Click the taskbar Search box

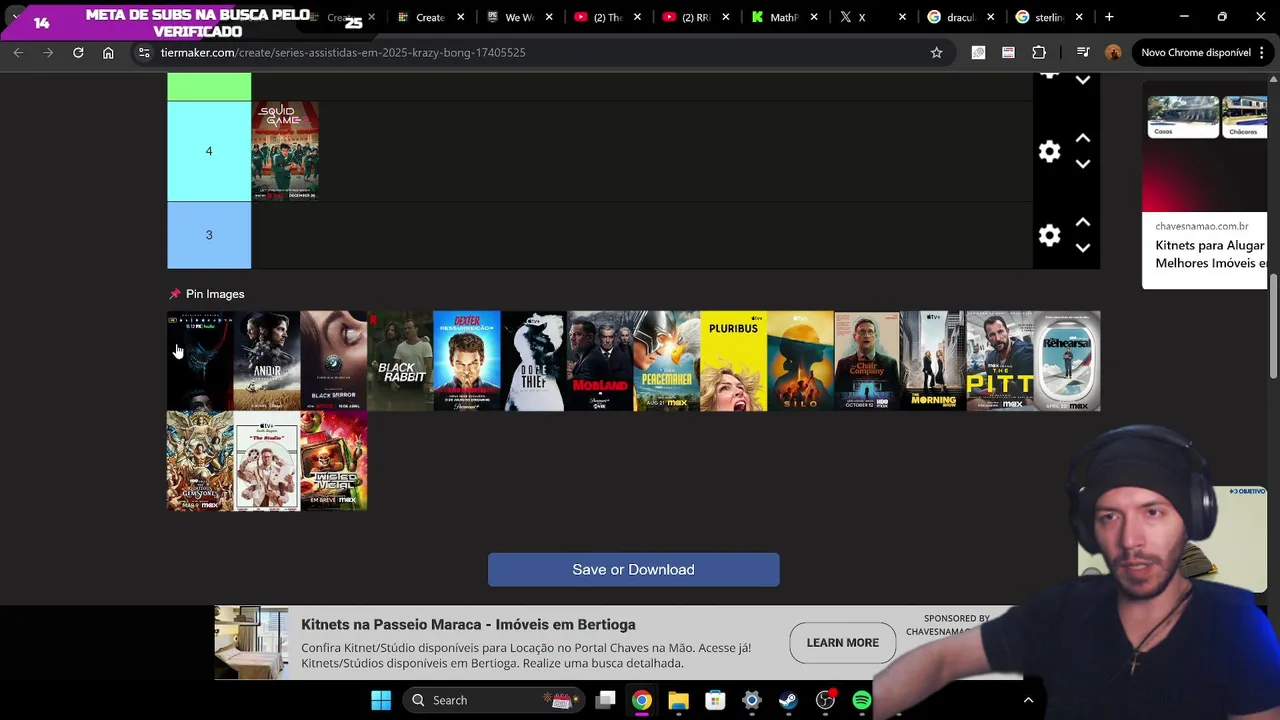click(x=494, y=700)
